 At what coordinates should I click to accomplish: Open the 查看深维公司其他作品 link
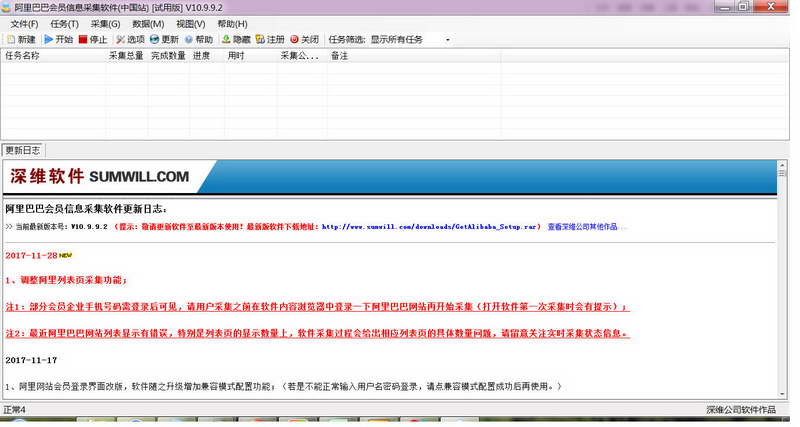582,227
